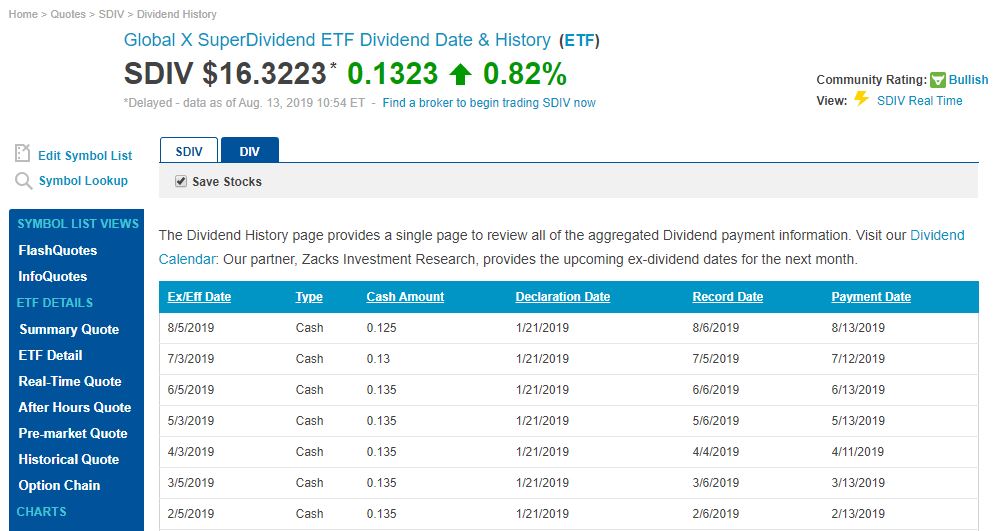Open Quotes breadcrumb link
Image resolution: width=994 pixels, height=531 pixels.
[68, 14]
